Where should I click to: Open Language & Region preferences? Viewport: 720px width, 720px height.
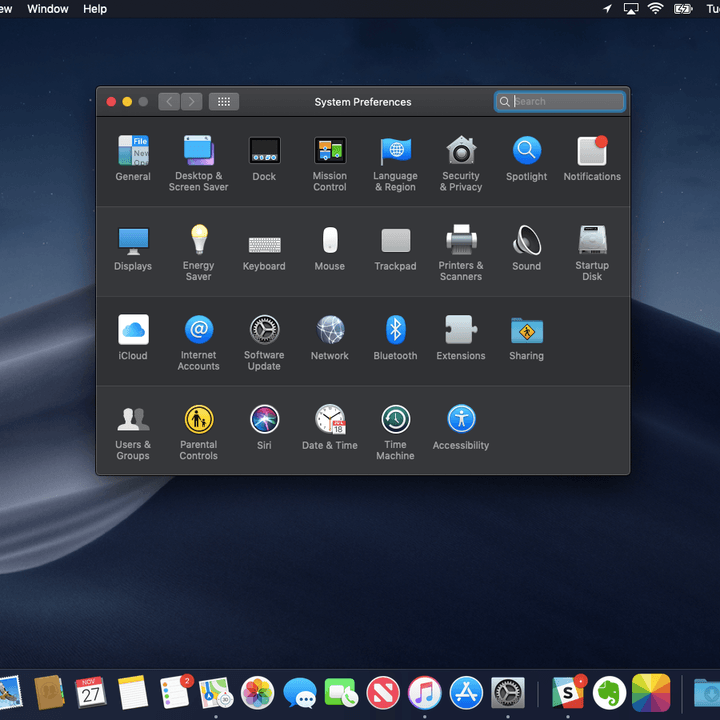pos(395,163)
